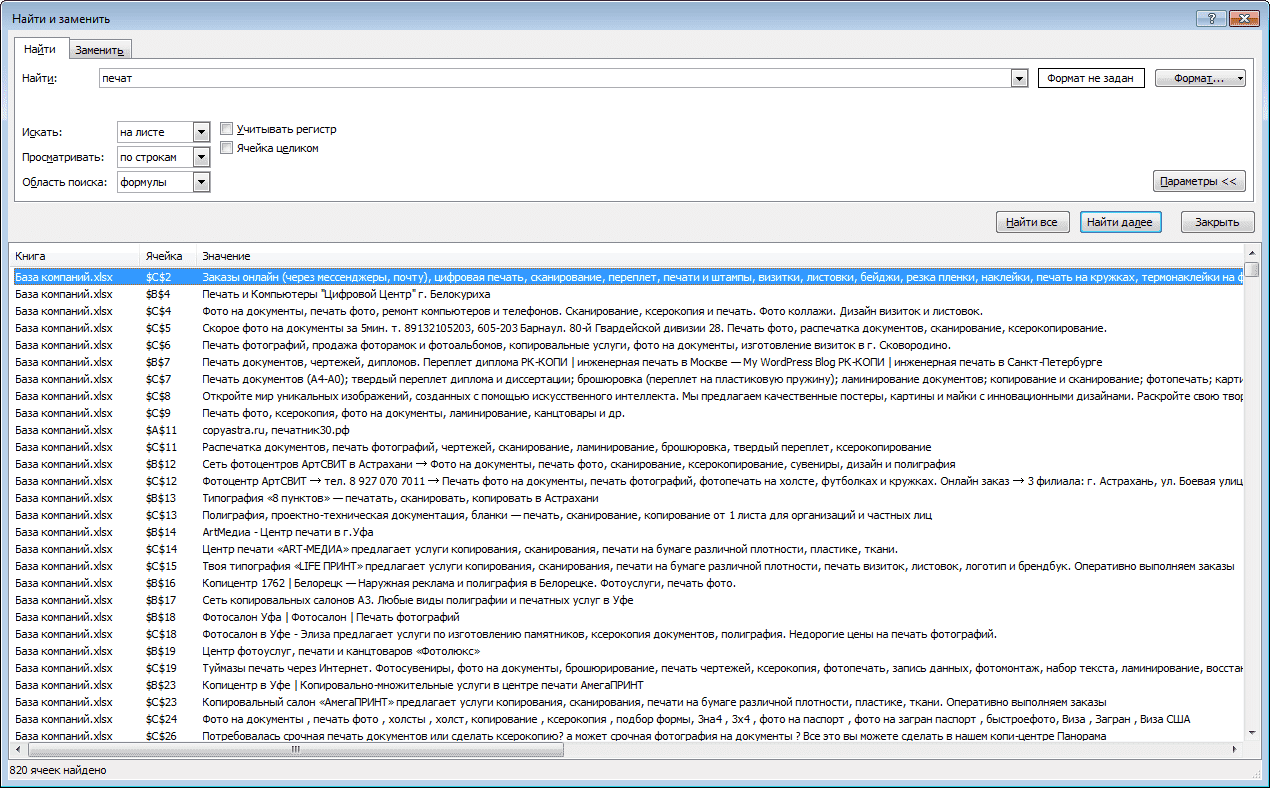
Task: Open the Искать dropdown set to на листе
Action: click(201, 132)
